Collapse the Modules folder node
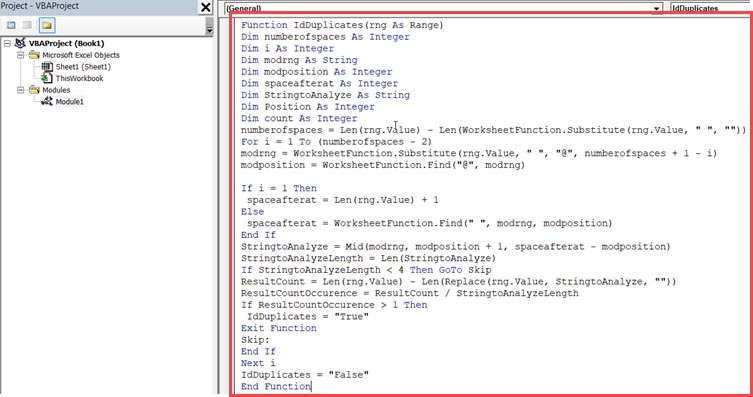 pos(21,90)
